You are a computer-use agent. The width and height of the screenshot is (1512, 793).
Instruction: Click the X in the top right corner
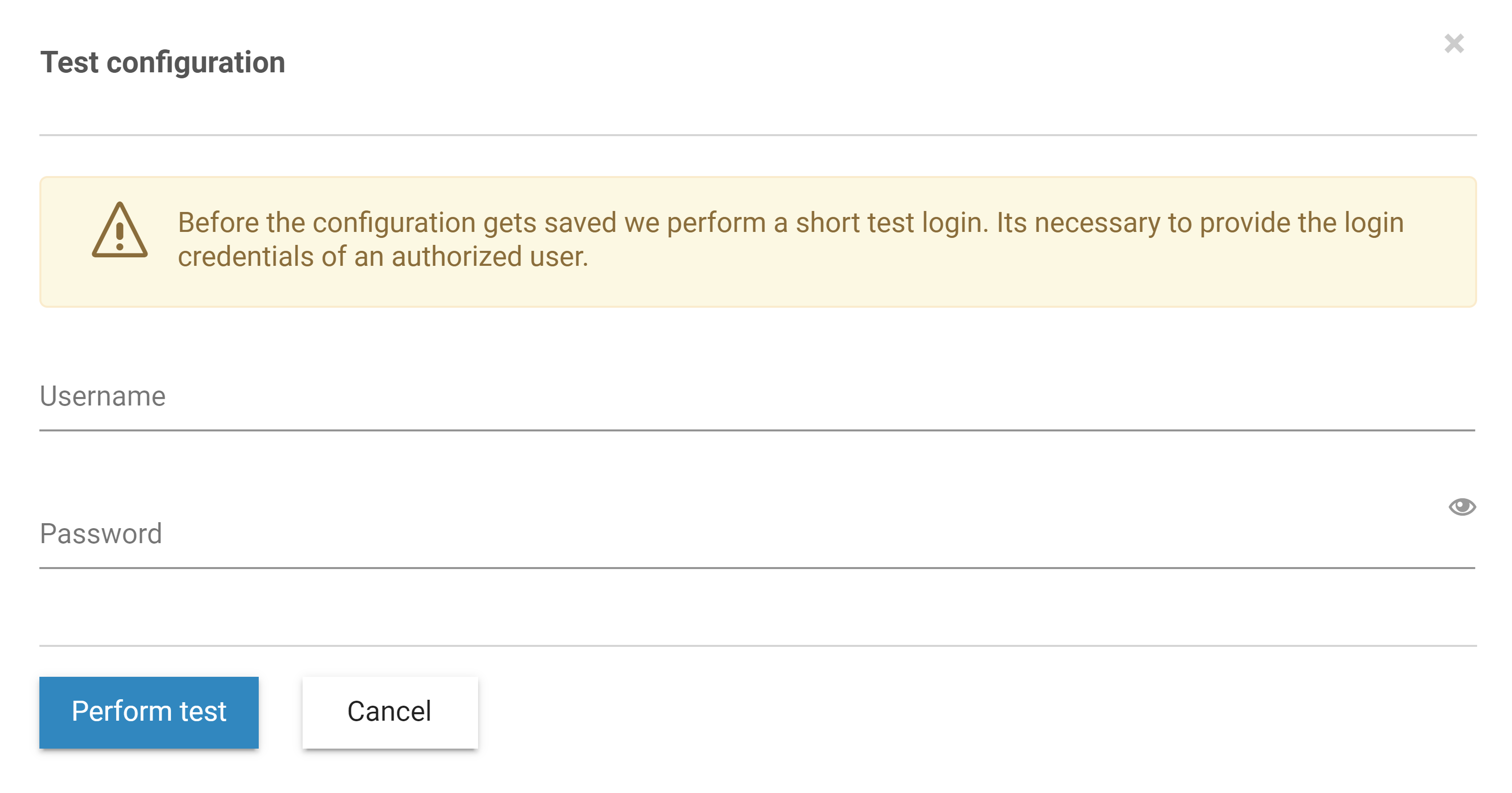[x=1455, y=43]
